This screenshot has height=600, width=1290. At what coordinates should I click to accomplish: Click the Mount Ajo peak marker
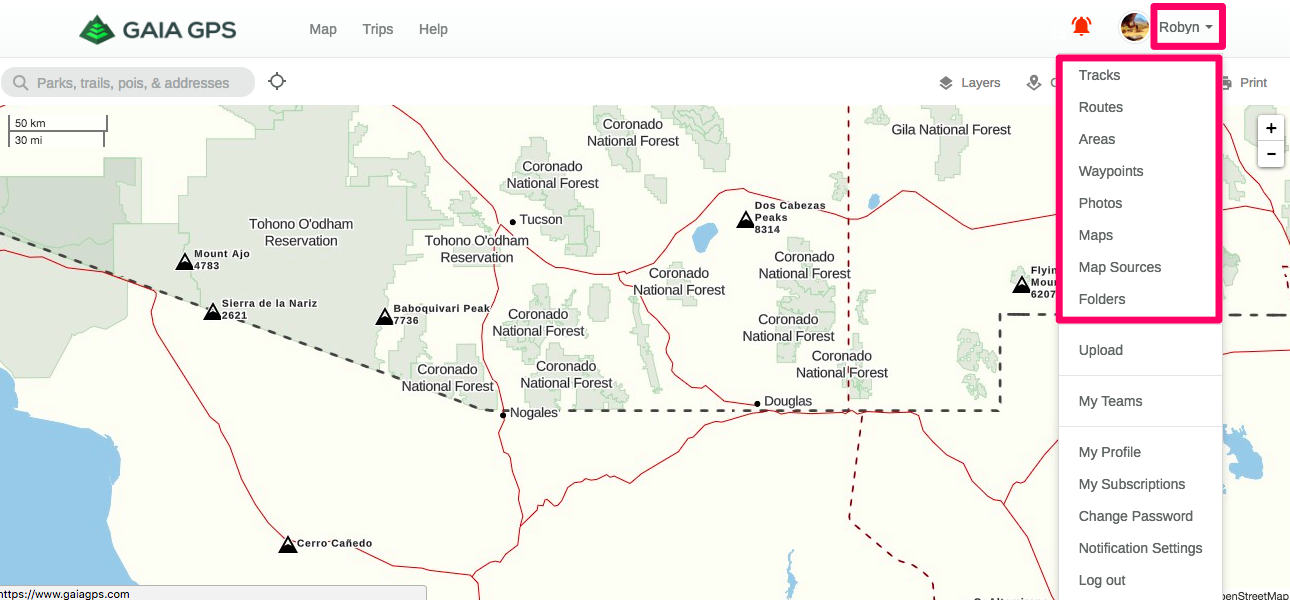click(184, 261)
